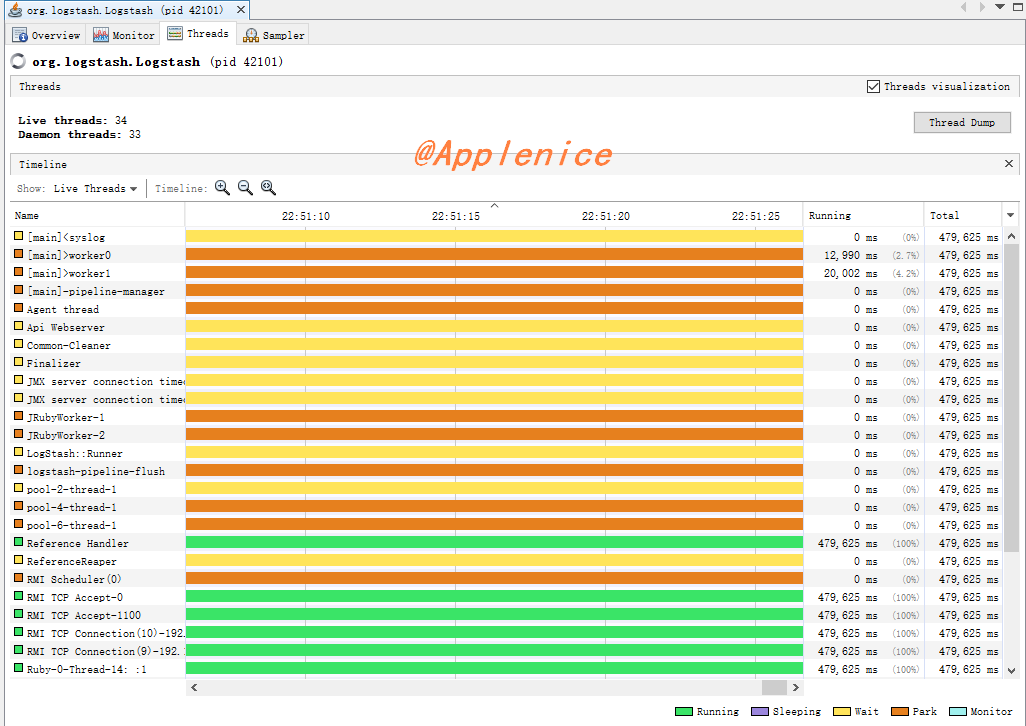Select the org.logstash.Logstash (pid 42101) document tab
This screenshot has width=1026, height=726.
click(126, 10)
